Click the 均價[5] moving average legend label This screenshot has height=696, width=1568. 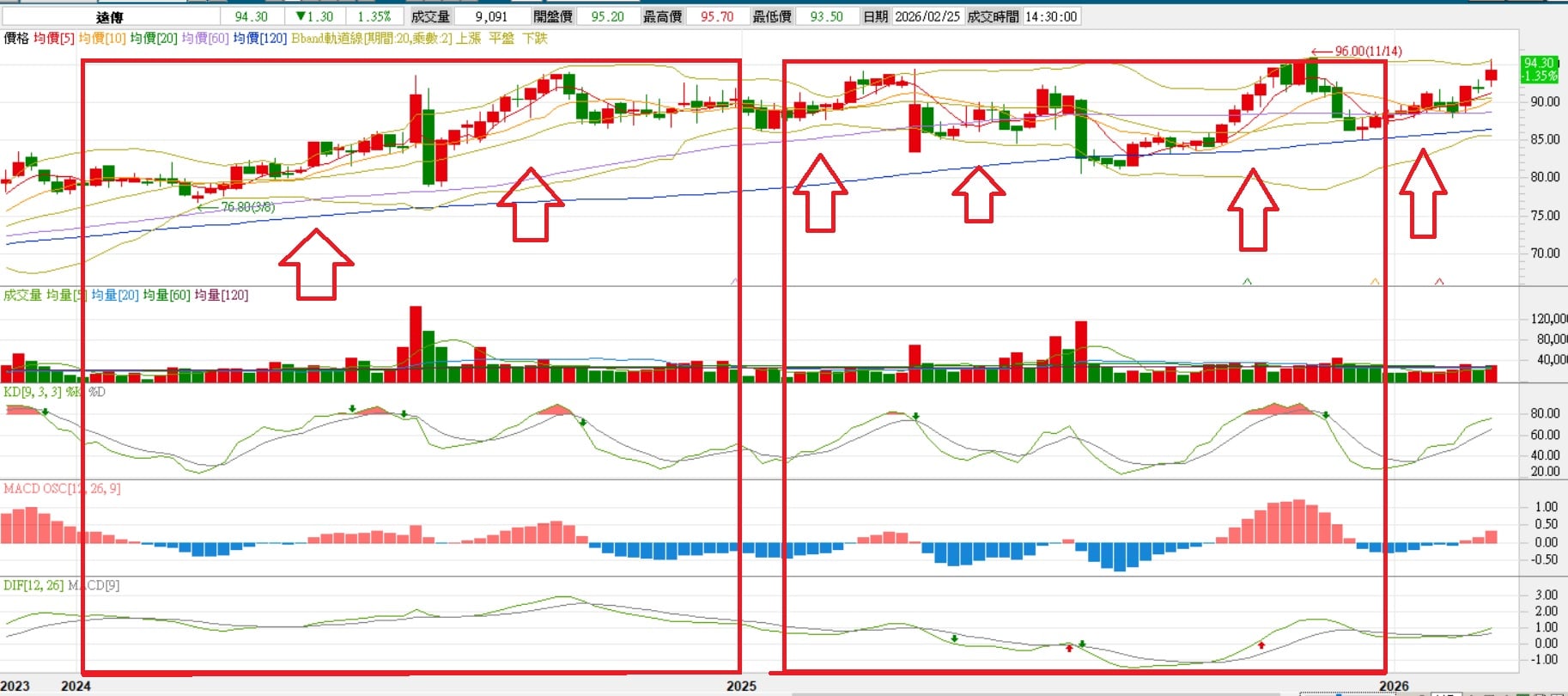pyautogui.click(x=54, y=39)
